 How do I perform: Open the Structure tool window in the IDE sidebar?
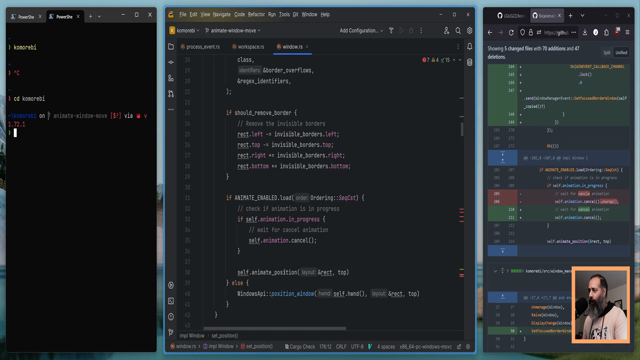[x=171, y=78]
